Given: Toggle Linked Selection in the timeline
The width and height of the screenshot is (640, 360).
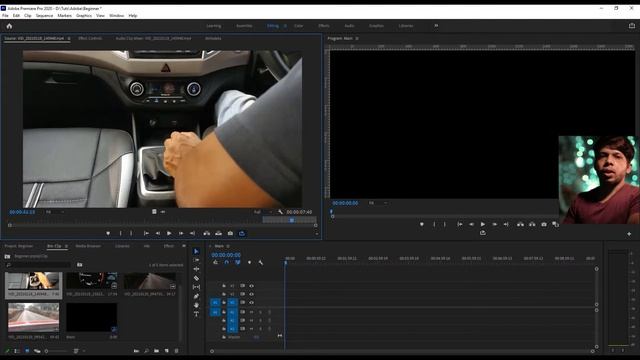Looking at the screenshot, I should coord(238,262).
